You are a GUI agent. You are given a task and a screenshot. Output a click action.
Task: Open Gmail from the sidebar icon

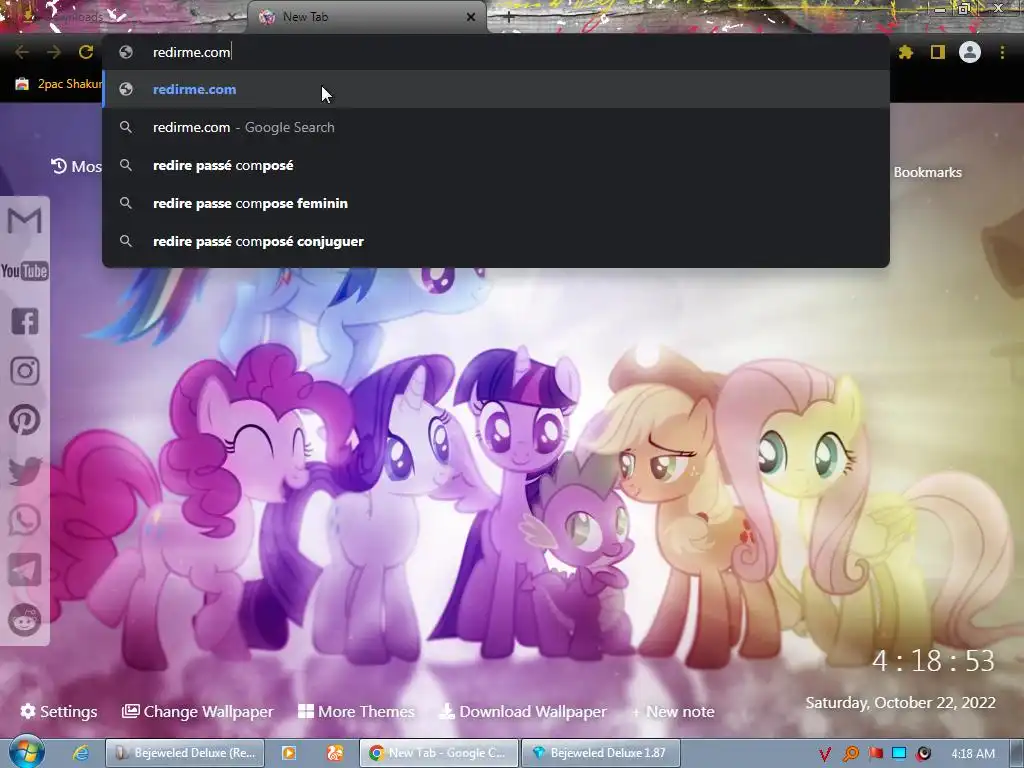click(25, 221)
